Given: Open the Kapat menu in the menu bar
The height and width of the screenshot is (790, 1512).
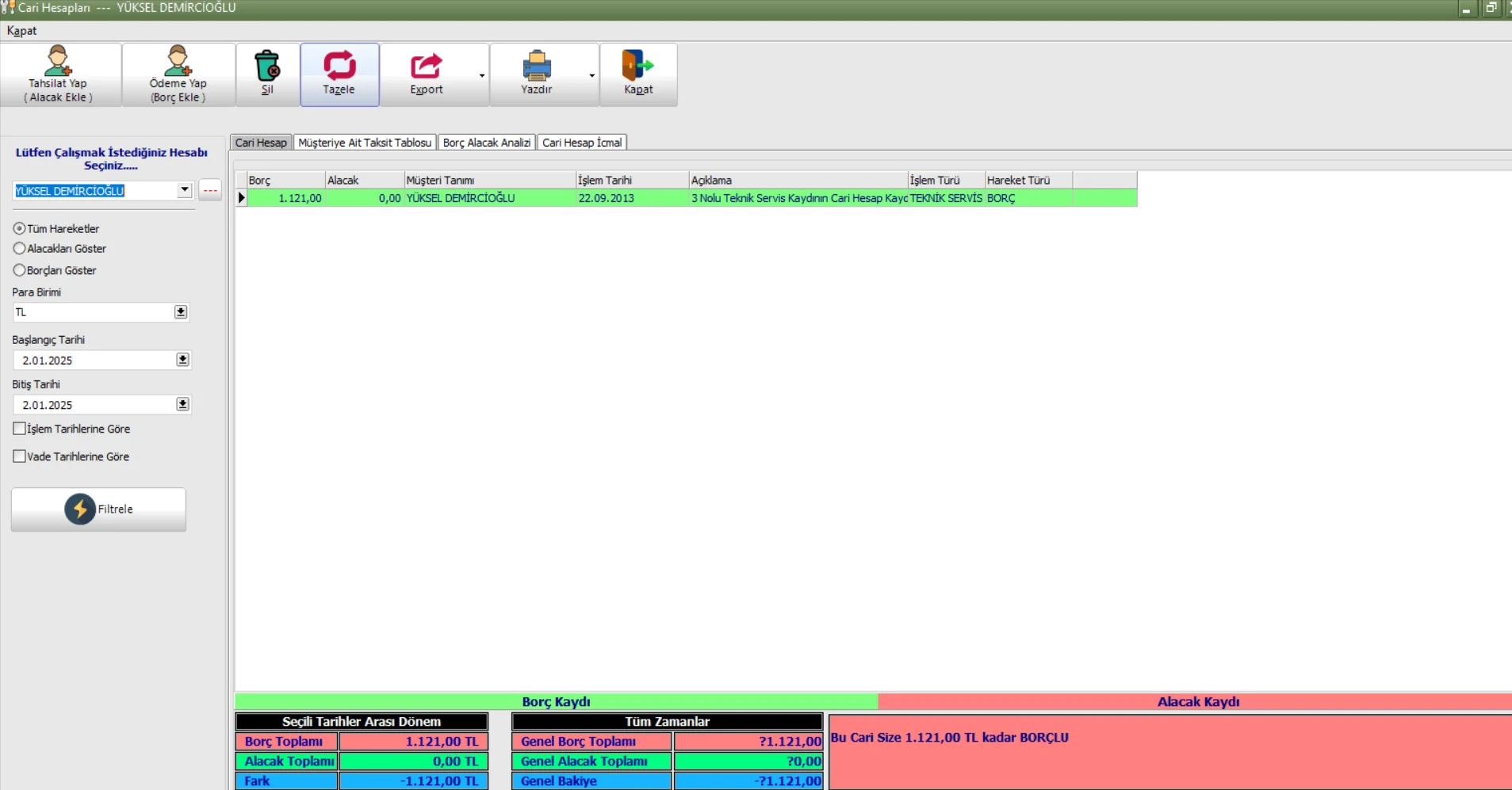Looking at the screenshot, I should (21, 31).
